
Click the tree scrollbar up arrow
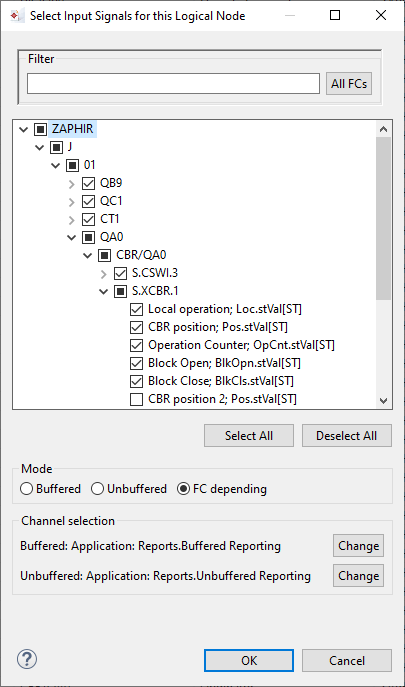[383, 129]
